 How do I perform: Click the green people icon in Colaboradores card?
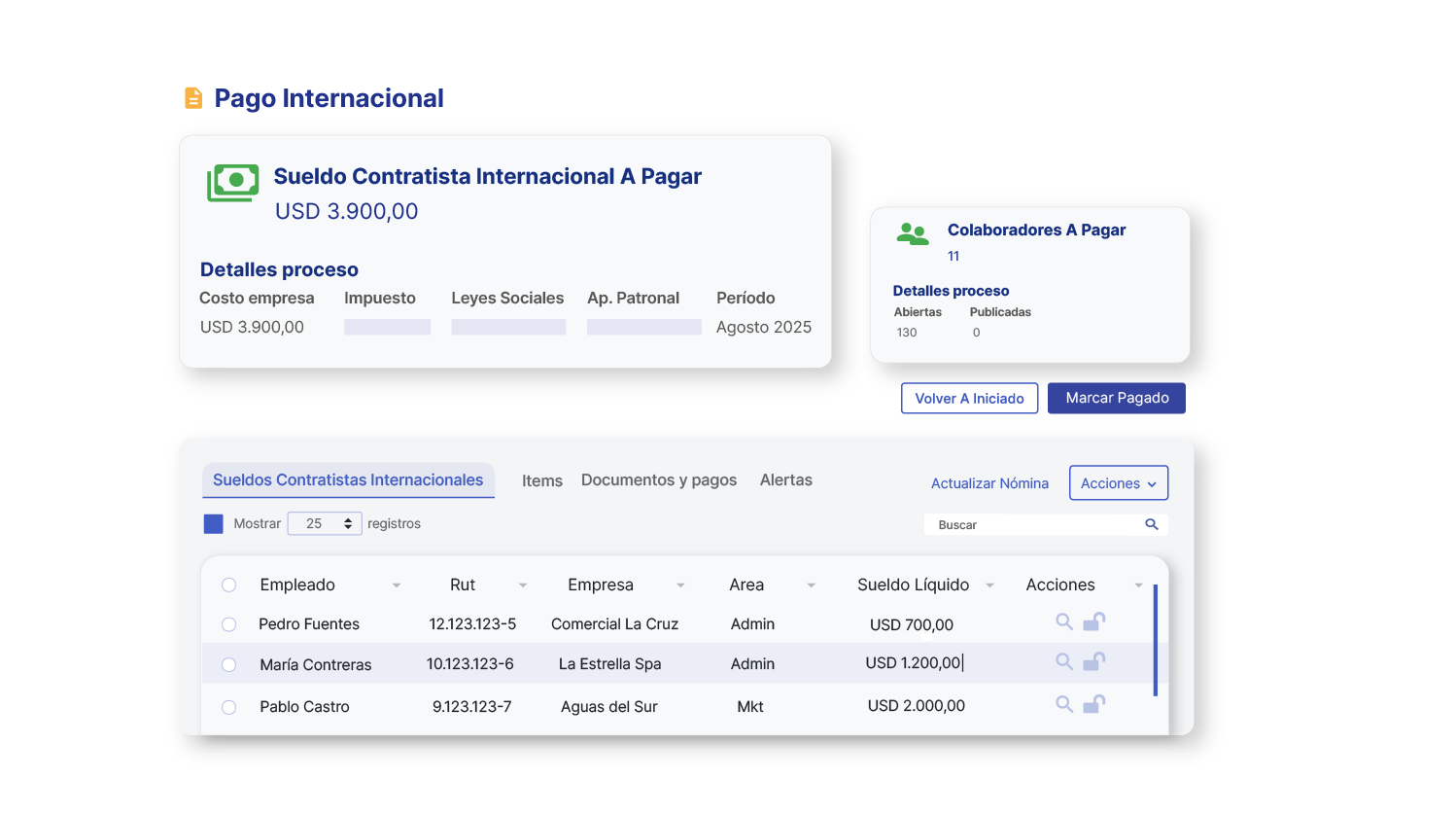[913, 233]
